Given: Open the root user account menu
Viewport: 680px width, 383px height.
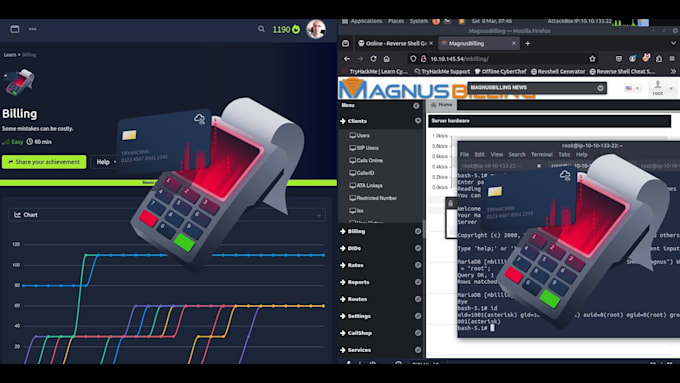Looking at the screenshot, I should coord(662,87).
